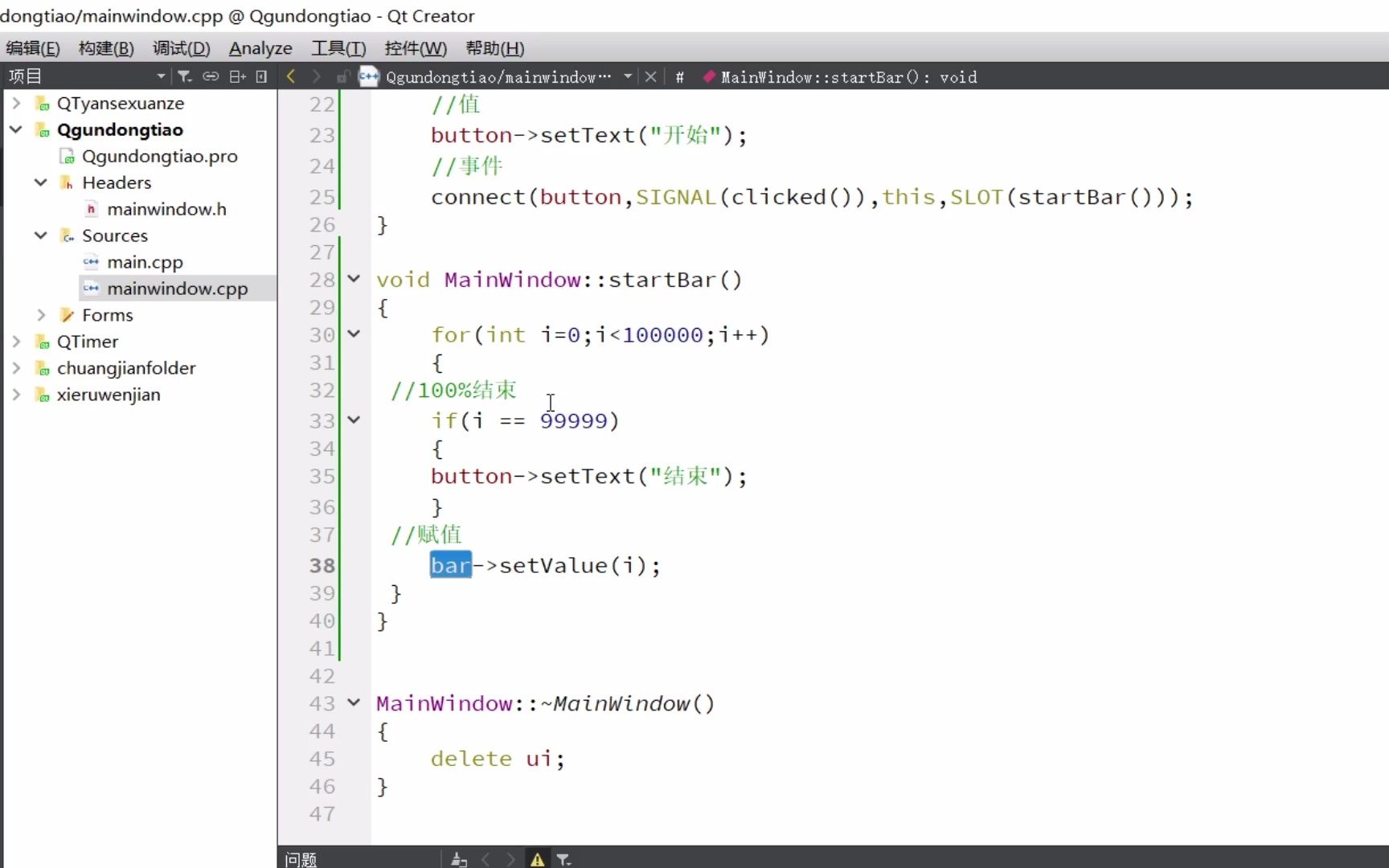The height and width of the screenshot is (868, 1389).
Task: Filter the project tree using the funnel icon
Action: (x=185, y=76)
